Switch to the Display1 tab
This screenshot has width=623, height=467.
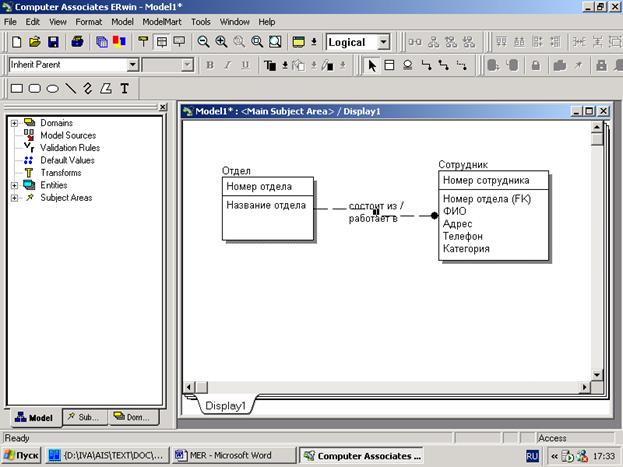(226, 407)
